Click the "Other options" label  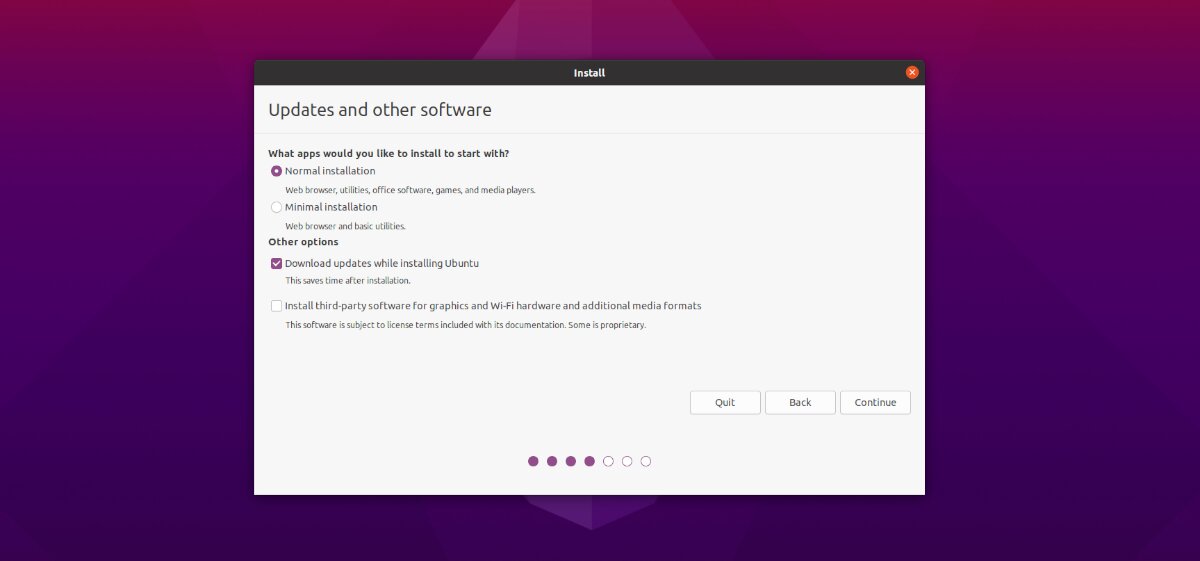(x=303, y=242)
